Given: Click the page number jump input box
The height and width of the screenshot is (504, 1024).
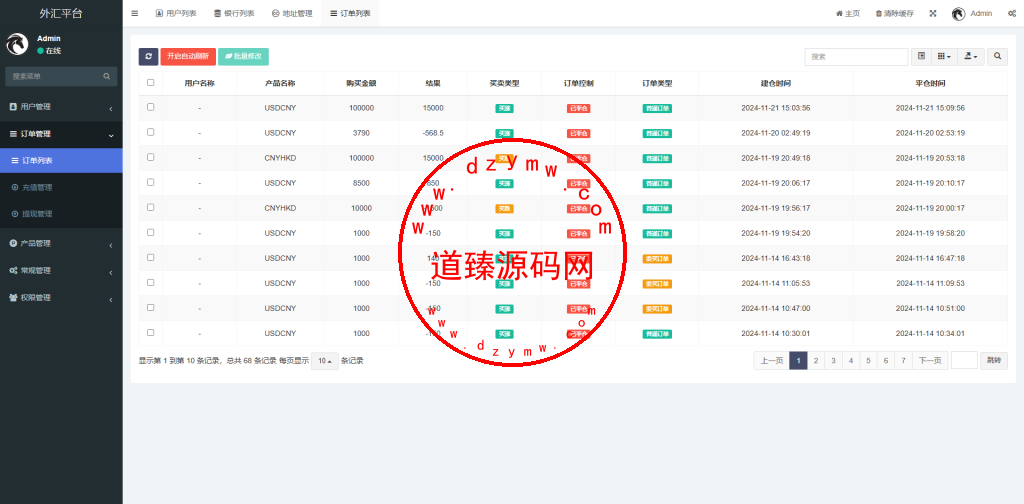Looking at the screenshot, I should coord(964,360).
